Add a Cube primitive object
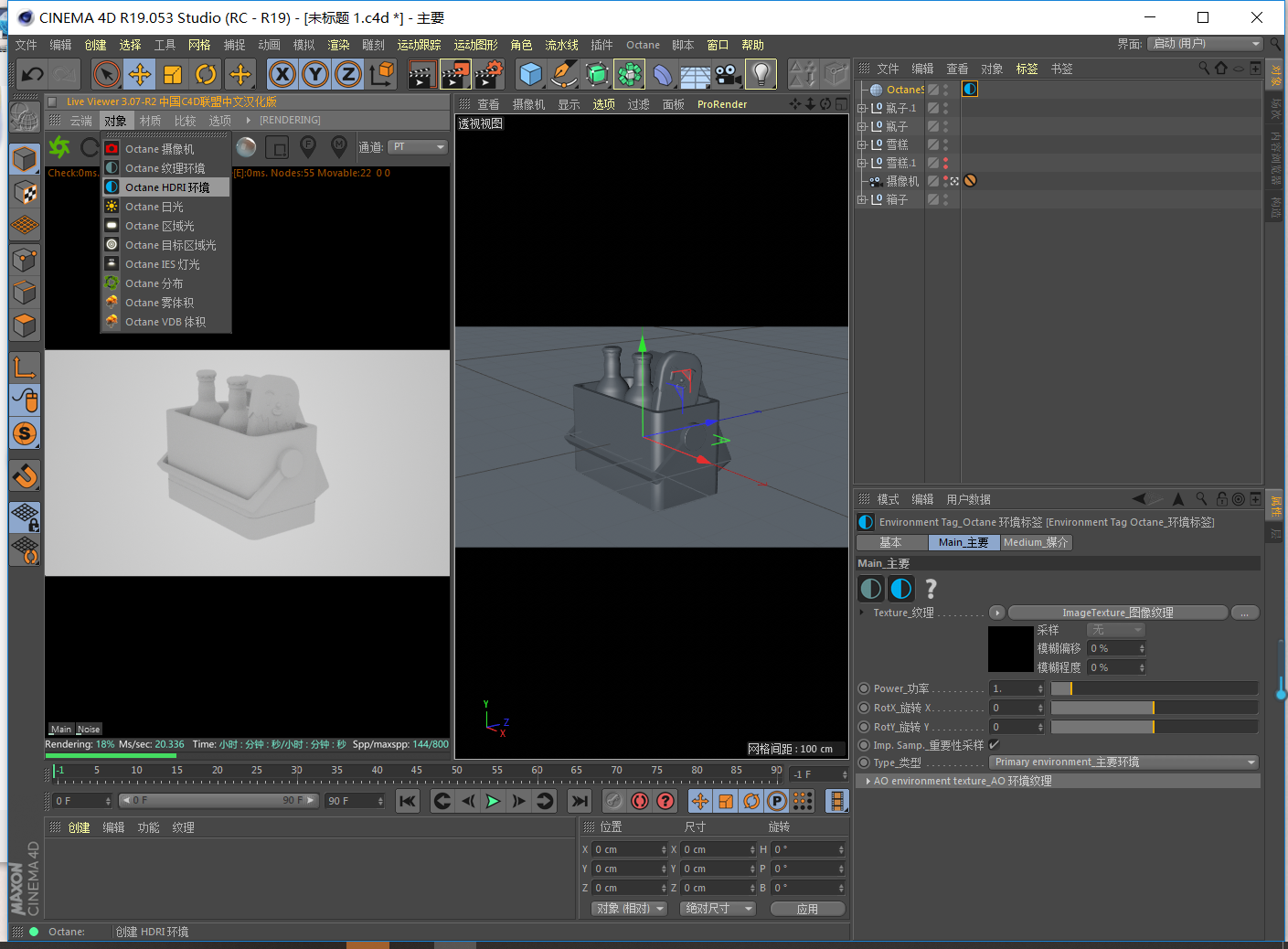The width and height of the screenshot is (1288, 949). [530, 74]
